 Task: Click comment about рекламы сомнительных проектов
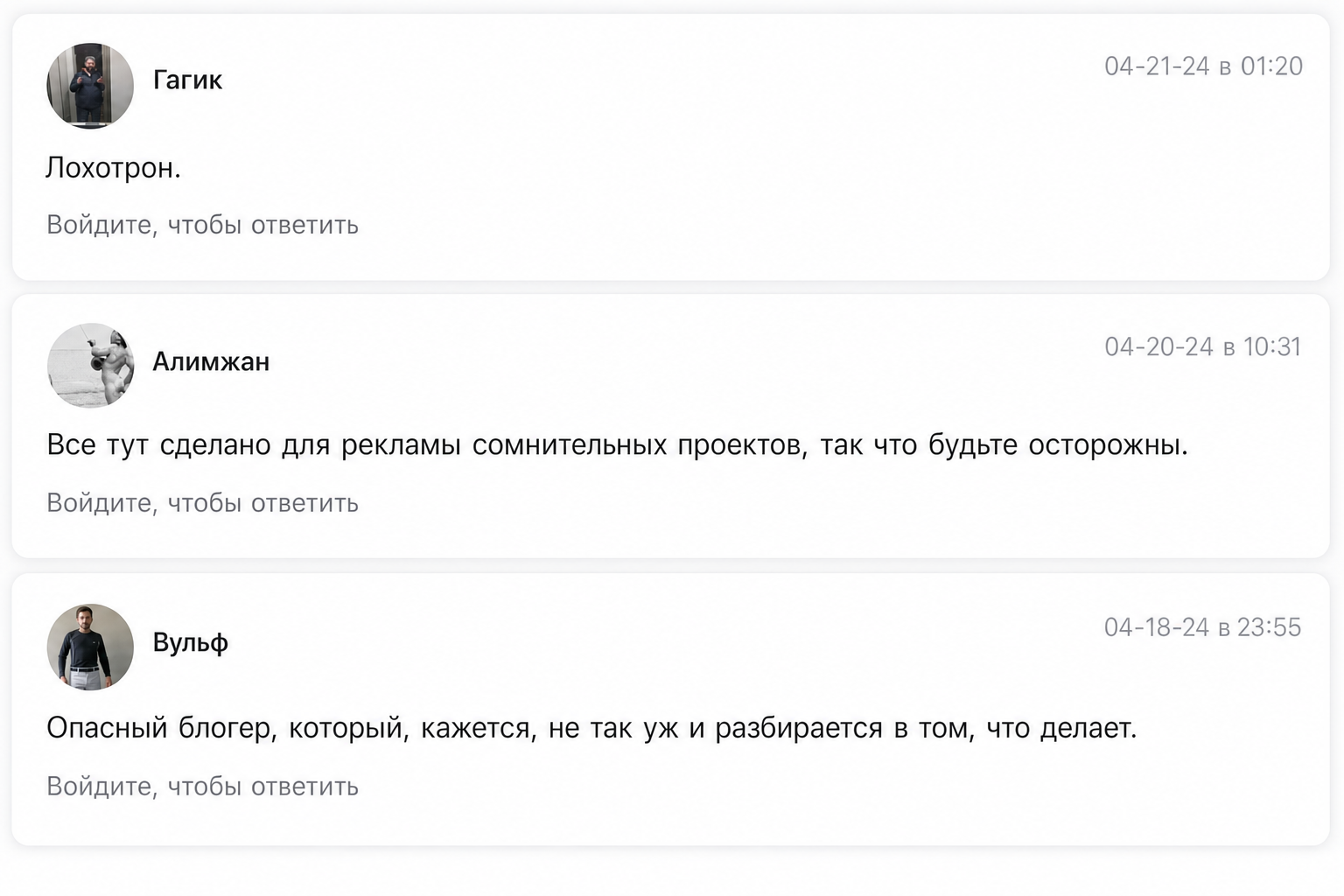tap(617, 445)
